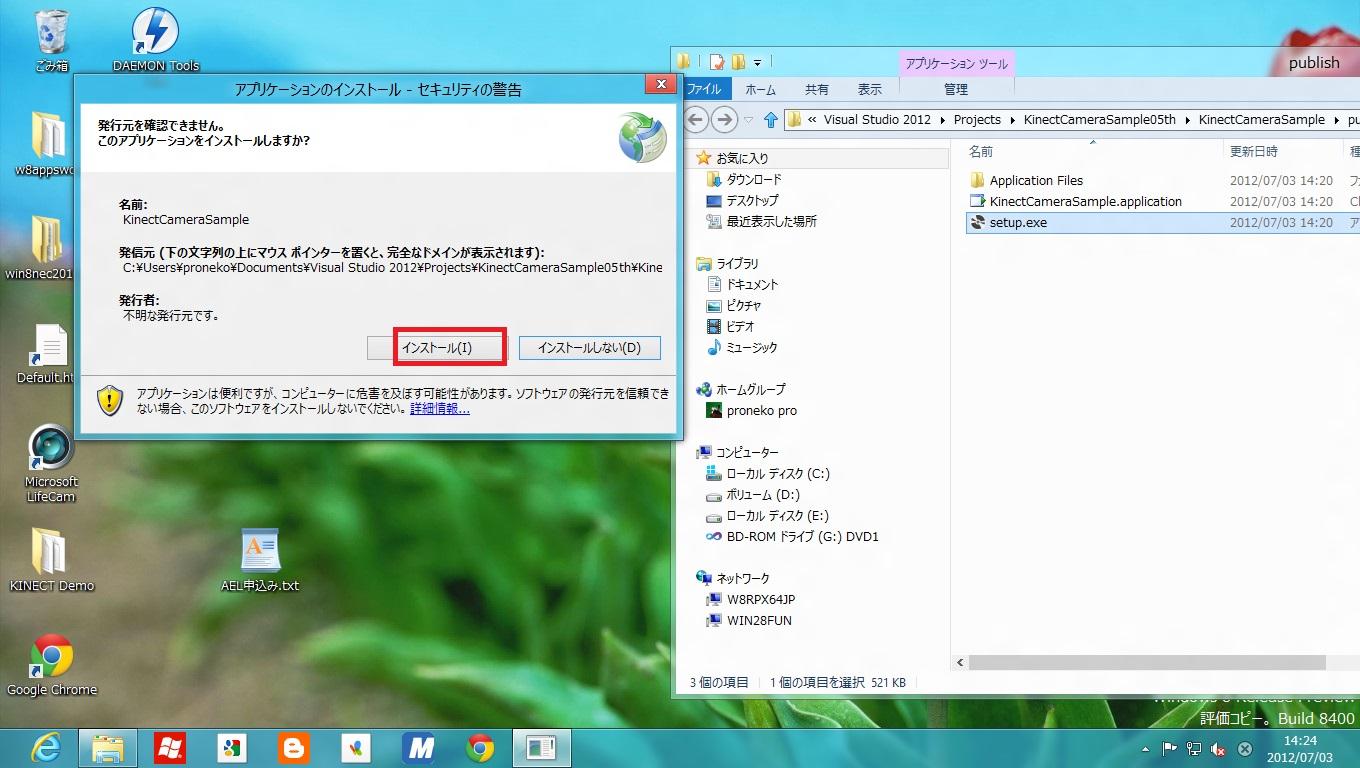
Task: Switch to the 表示 ribbon tab
Action: tap(870, 89)
